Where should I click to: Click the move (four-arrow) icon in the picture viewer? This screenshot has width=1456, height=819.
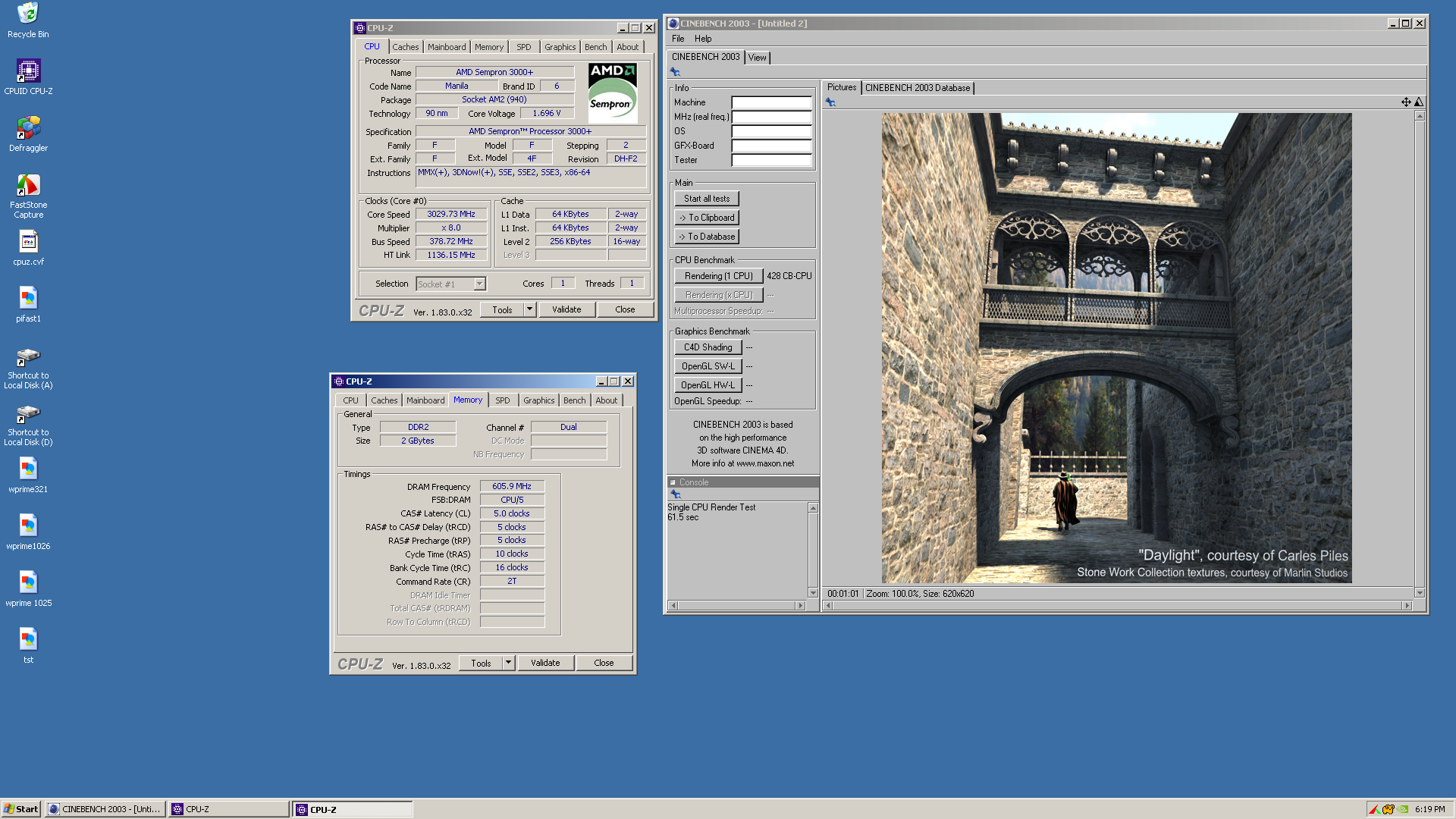pyautogui.click(x=1406, y=102)
